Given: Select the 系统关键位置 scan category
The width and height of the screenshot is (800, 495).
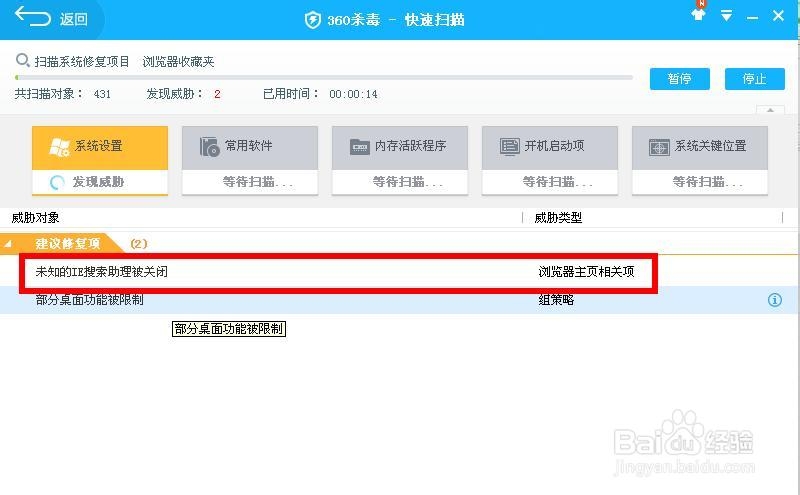Looking at the screenshot, I should pos(700,160).
